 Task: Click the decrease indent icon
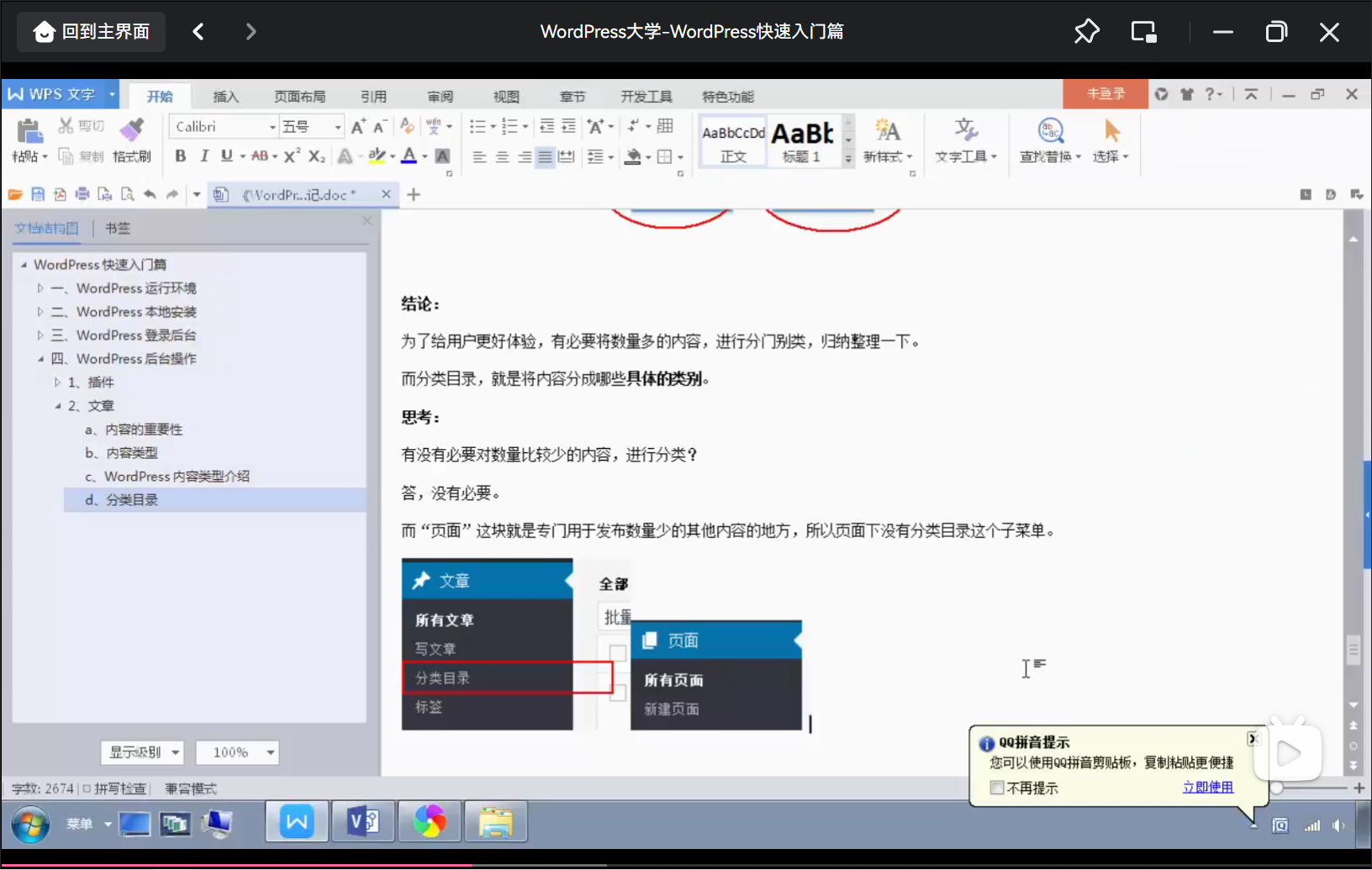pyautogui.click(x=546, y=126)
